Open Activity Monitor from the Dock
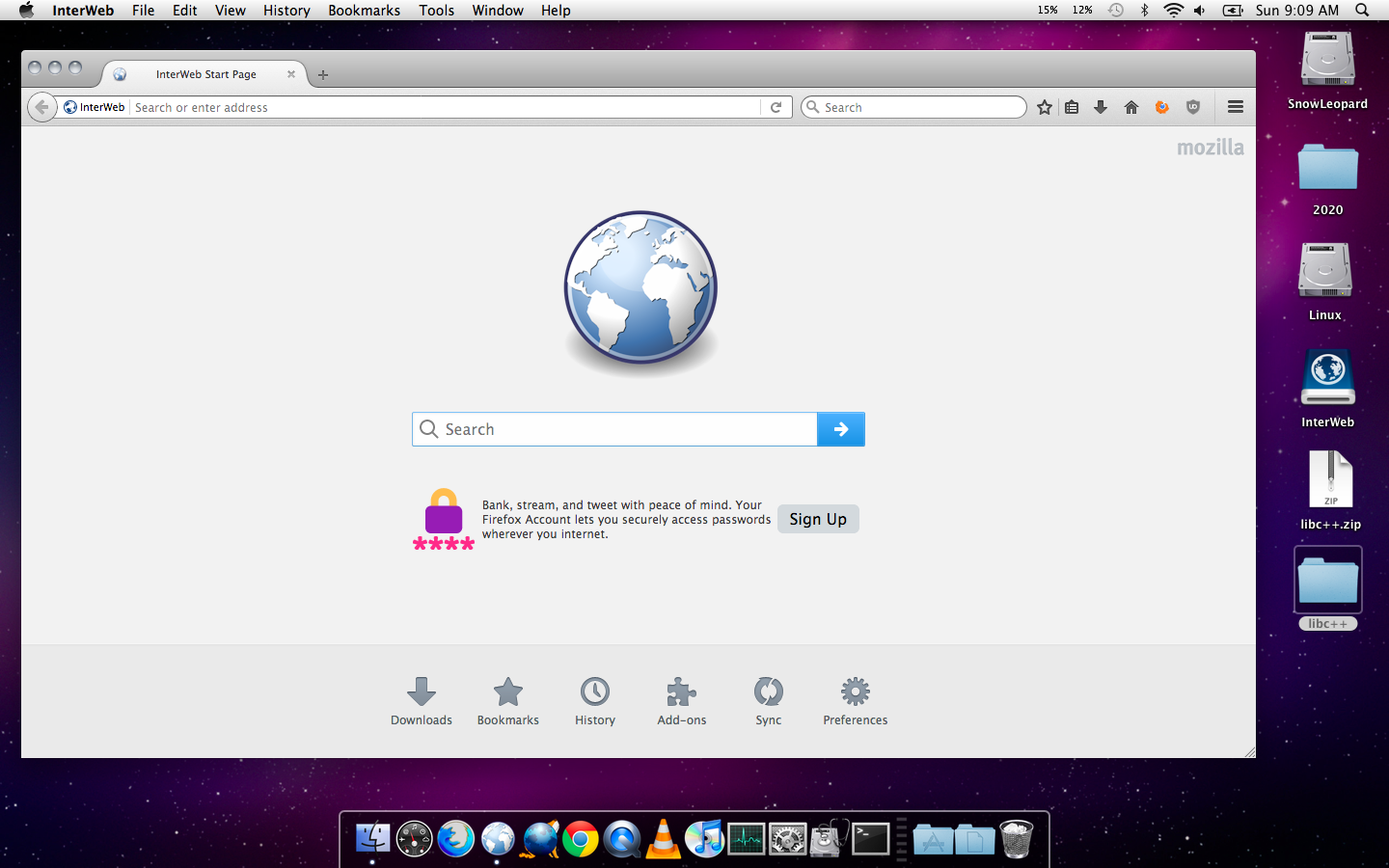The width and height of the screenshot is (1389, 868). (x=747, y=839)
